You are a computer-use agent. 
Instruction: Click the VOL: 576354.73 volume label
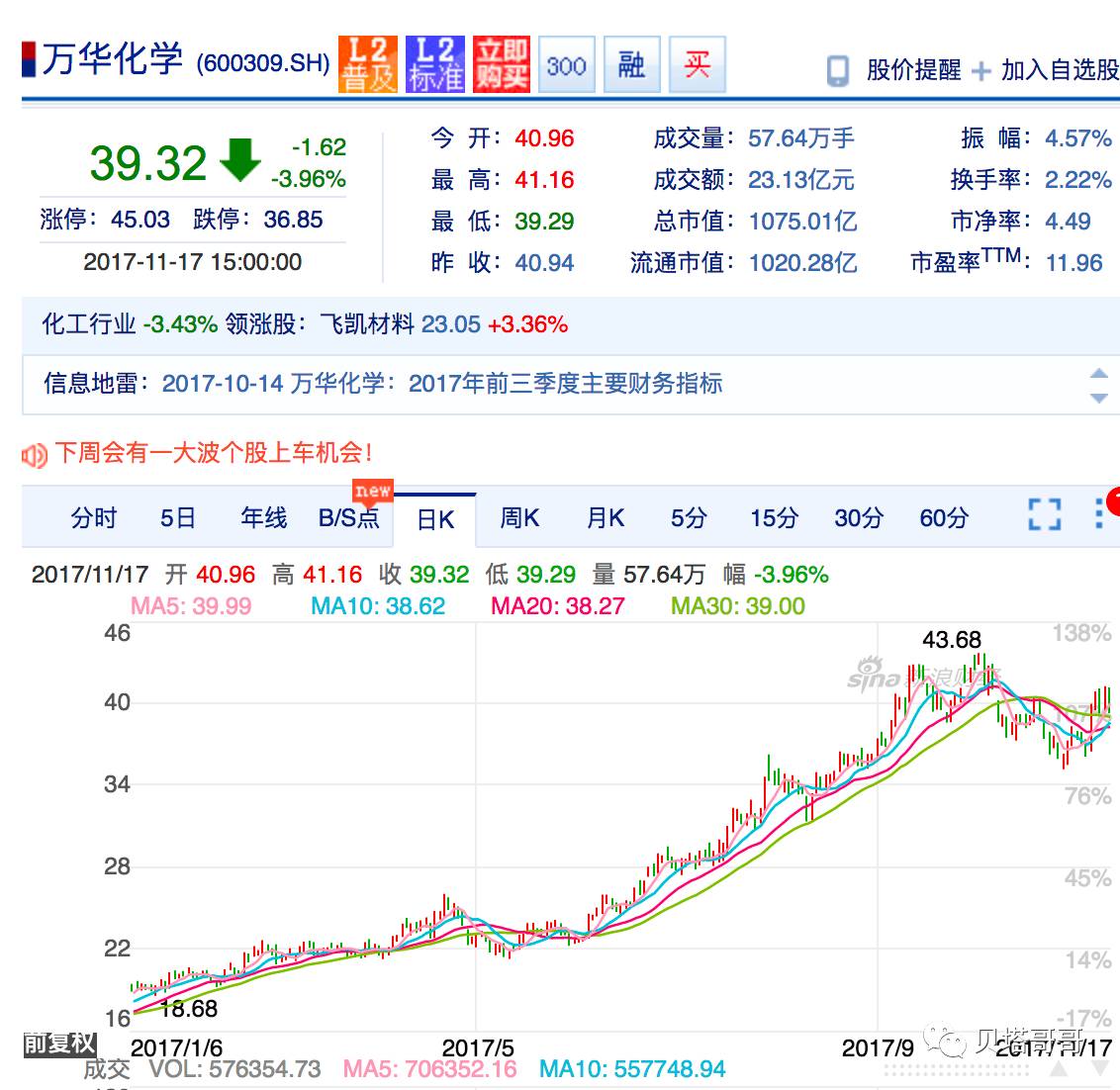(x=235, y=1069)
